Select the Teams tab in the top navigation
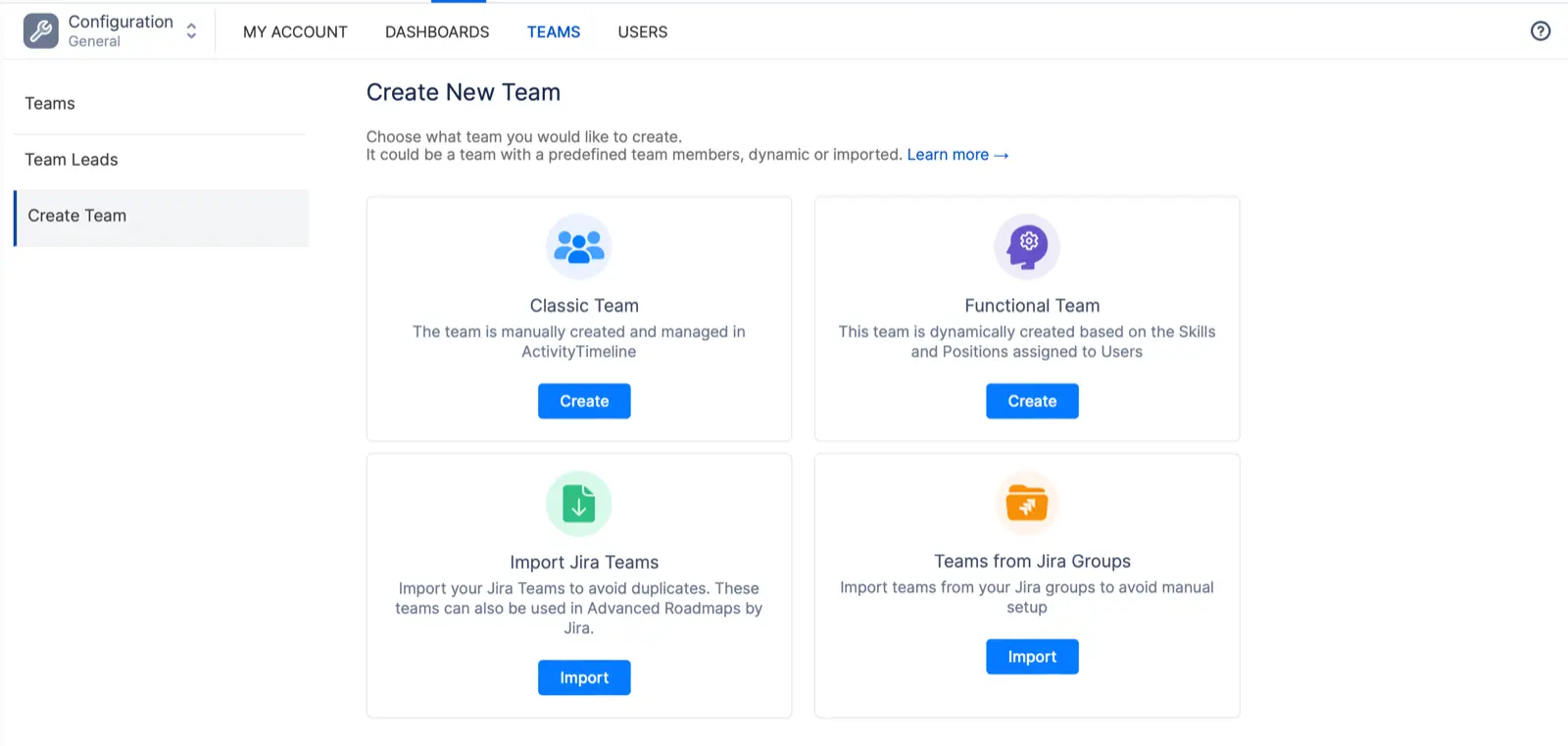 pos(554,32)
